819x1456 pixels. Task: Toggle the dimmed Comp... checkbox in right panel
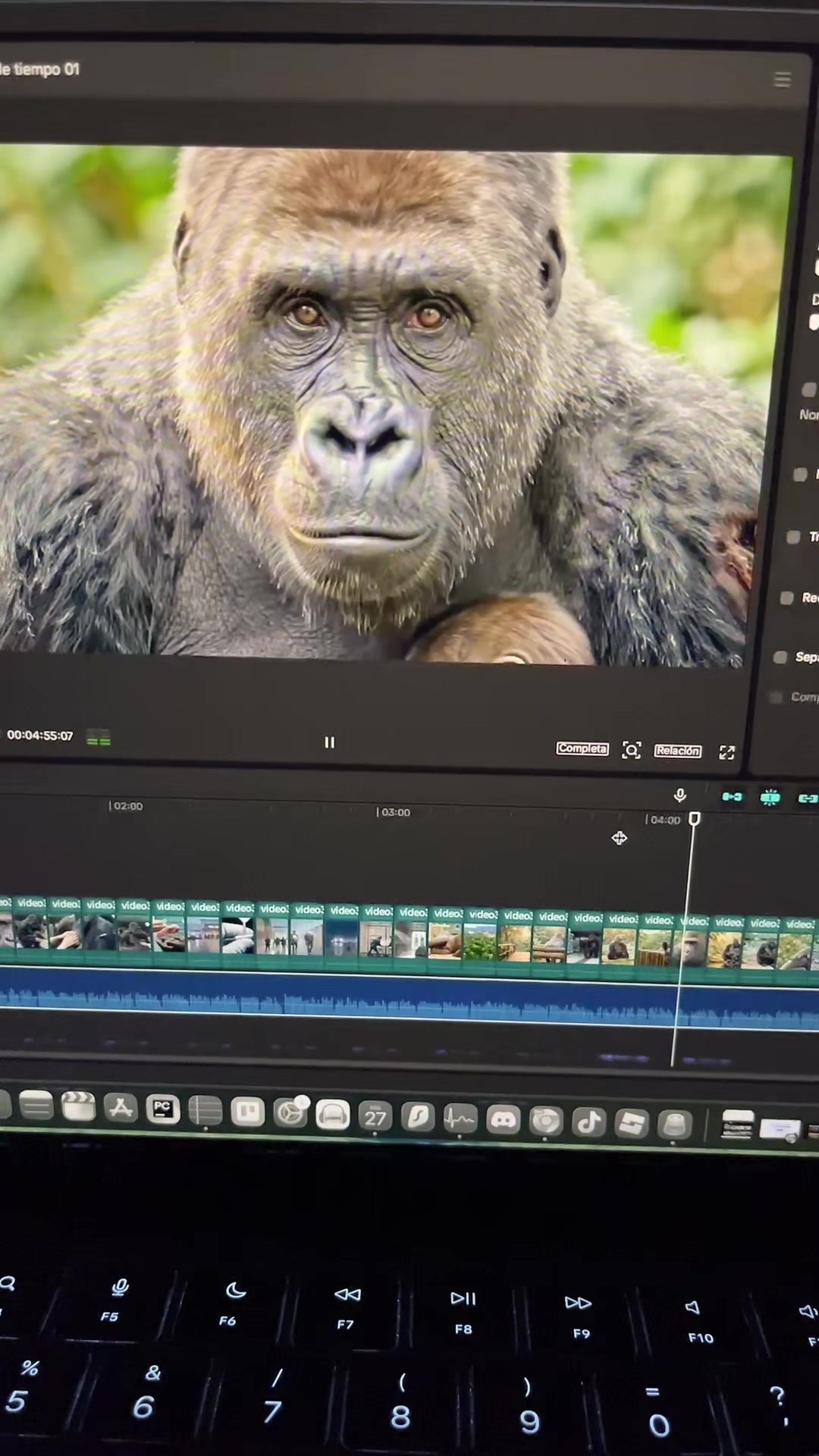pos(775,697)
